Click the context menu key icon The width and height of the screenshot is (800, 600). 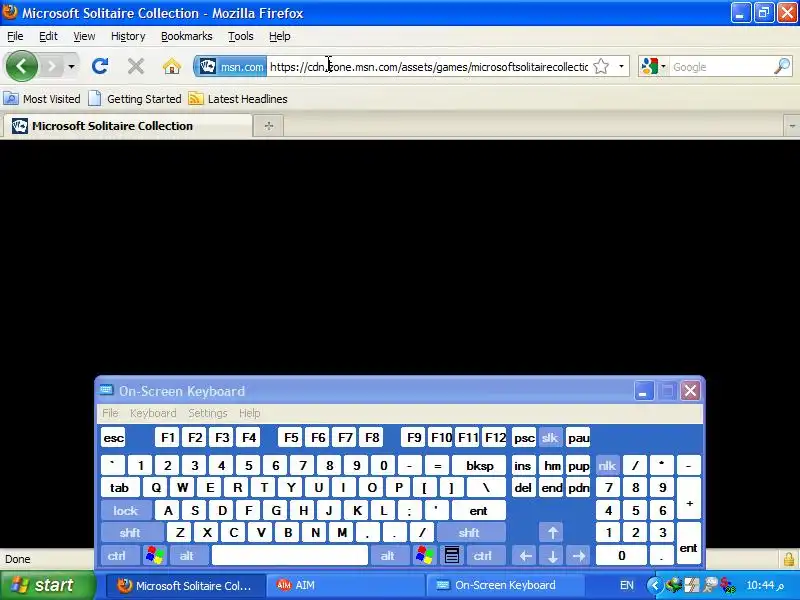point(452,555)
